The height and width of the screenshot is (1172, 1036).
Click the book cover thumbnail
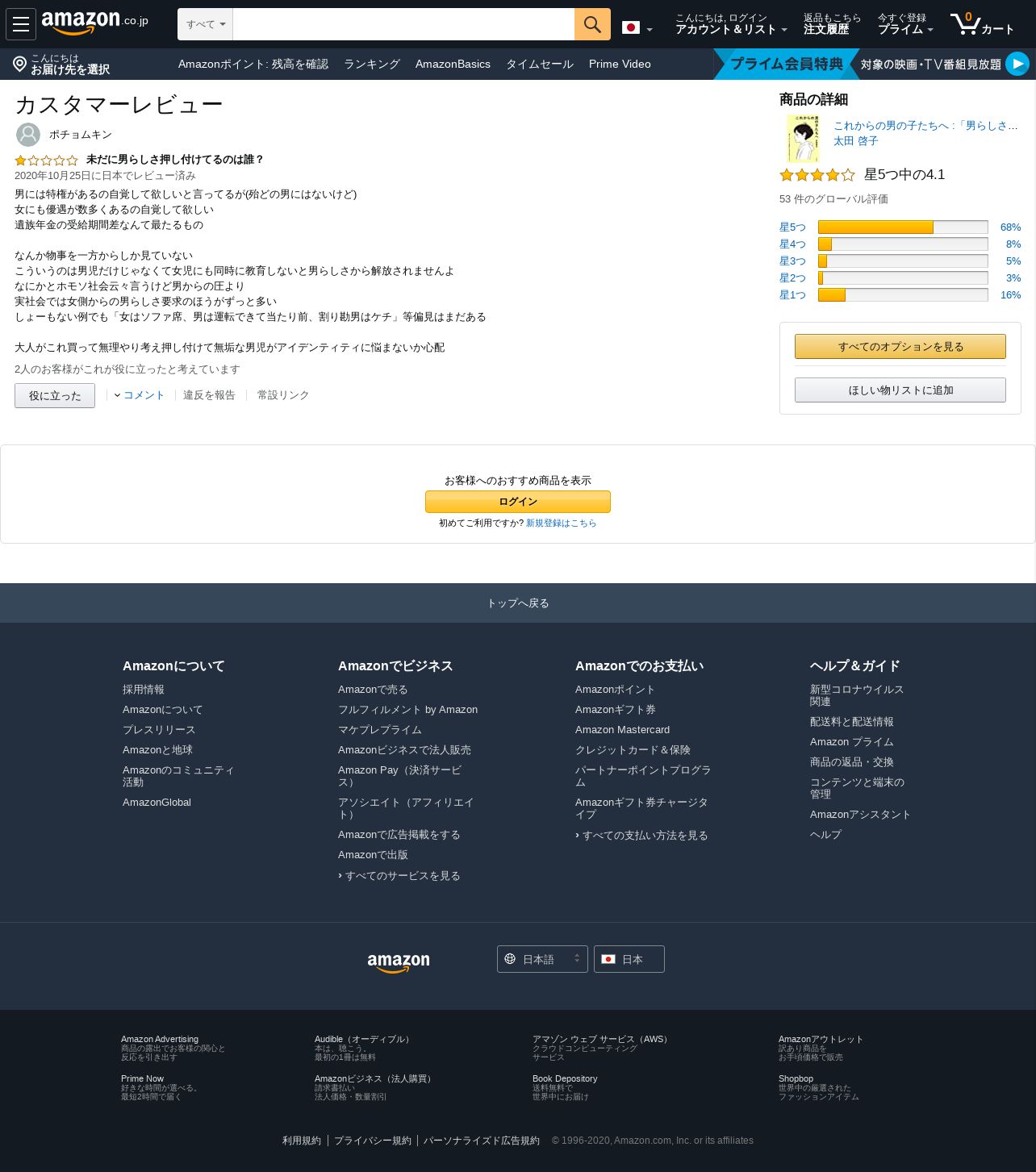(x=803, y=138)
